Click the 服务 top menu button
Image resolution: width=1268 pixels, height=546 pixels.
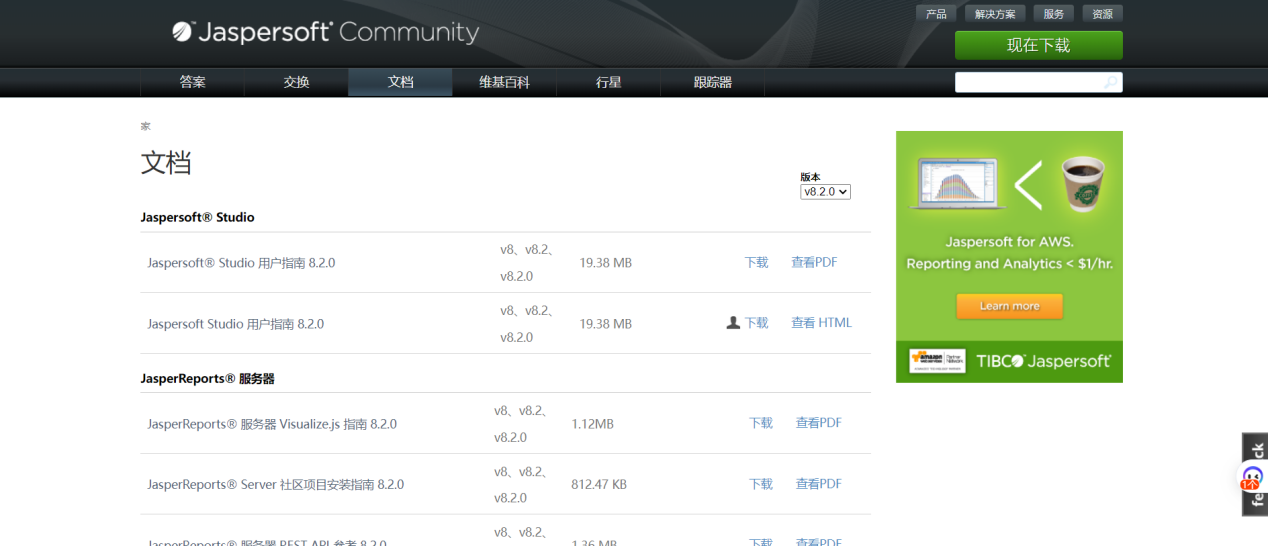(x=1054, y=14)
